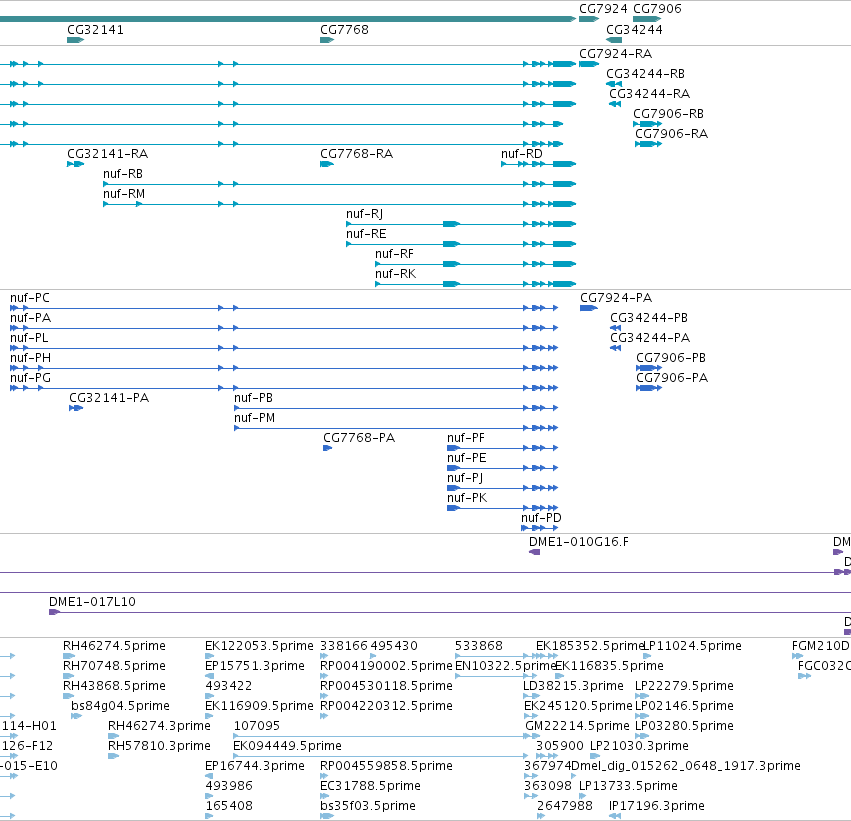This screenshot has width=851, height=821.
Task: Select the CG7906-RB transcript label
Action: click(x=669, y=114)
